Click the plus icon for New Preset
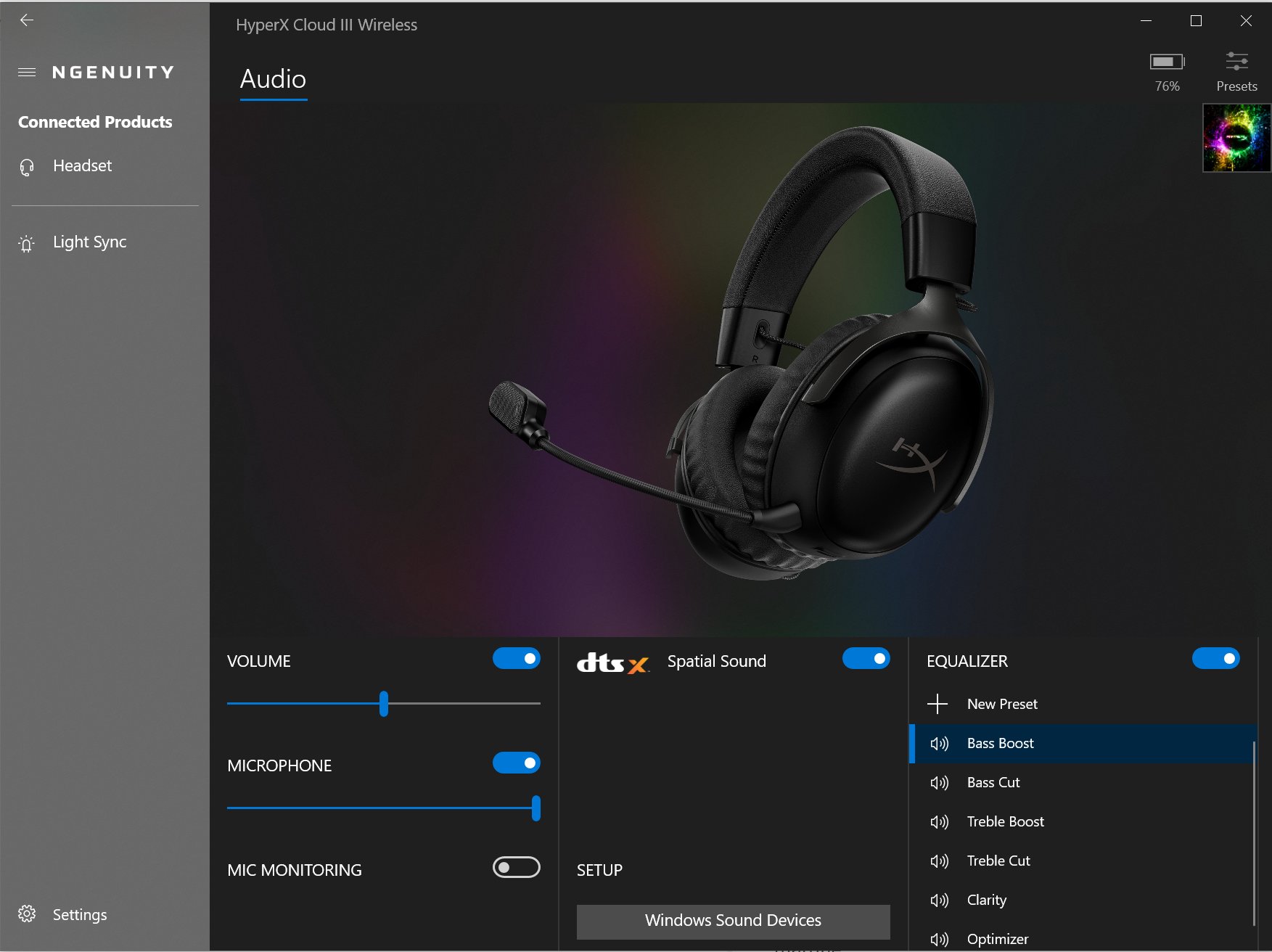 click(937, 704)
